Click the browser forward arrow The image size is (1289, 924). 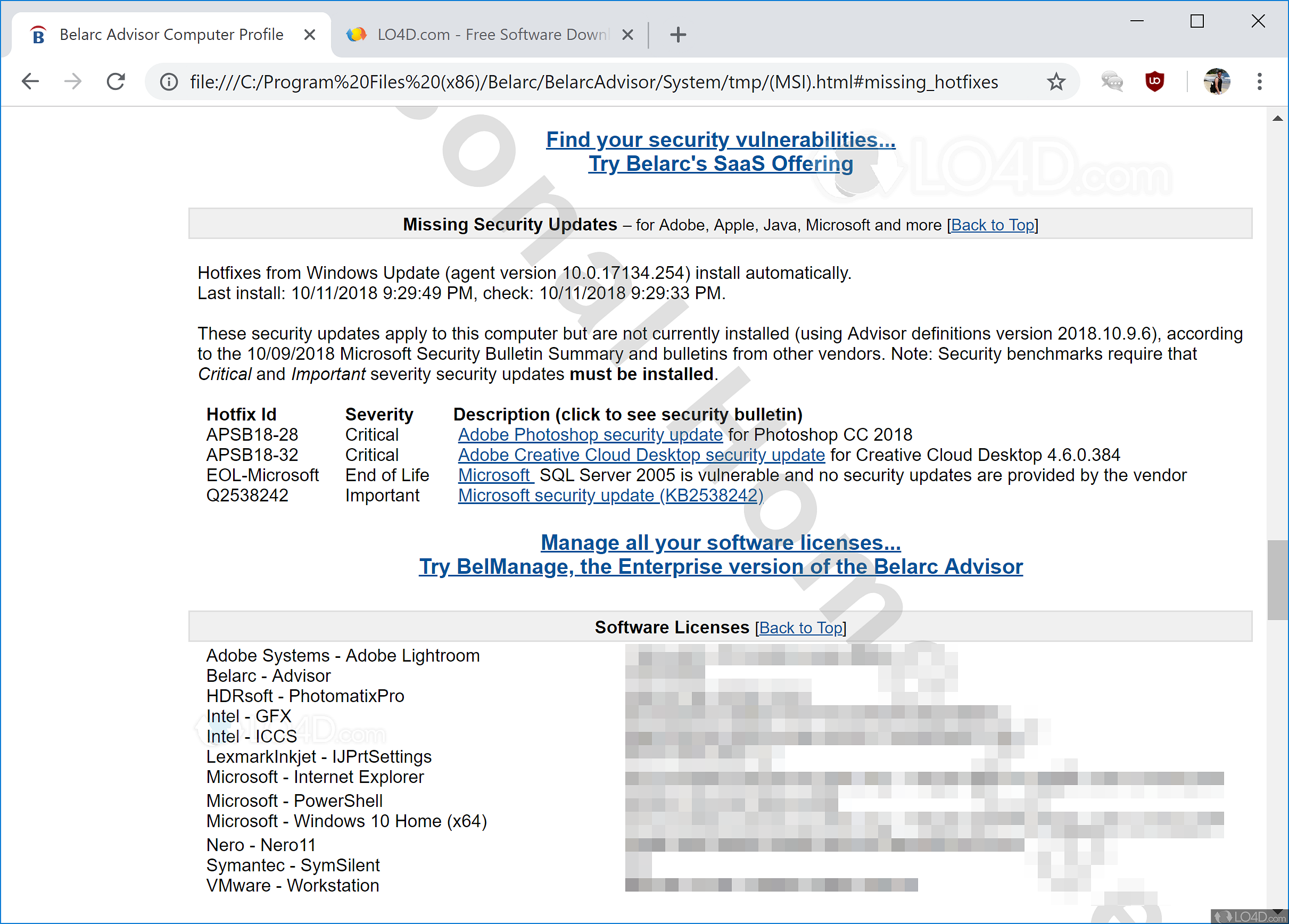pyautogui.click(x=73, y=82)
